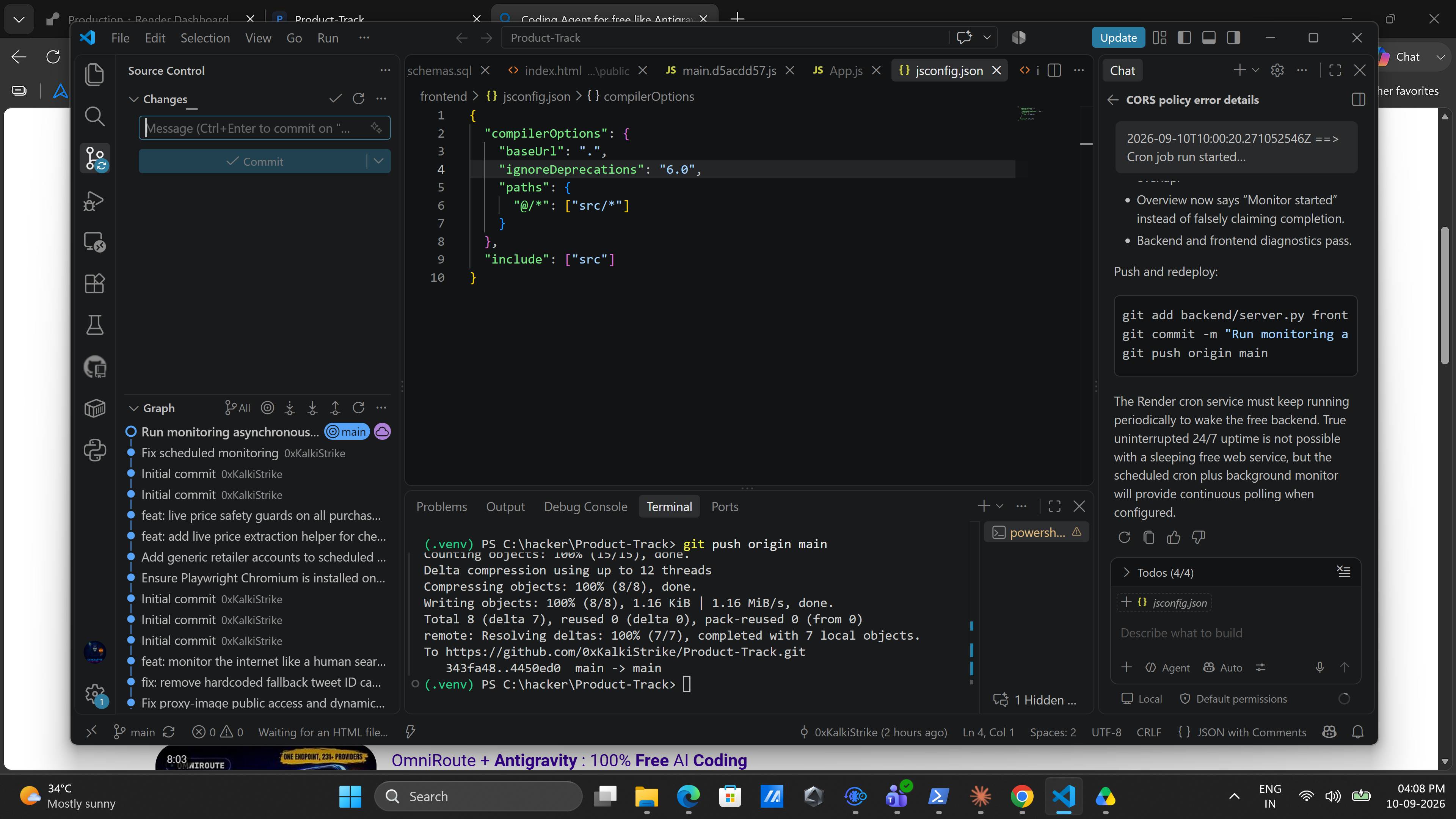Toggle the secondary side bar layout button

[x=1234, y=38]
